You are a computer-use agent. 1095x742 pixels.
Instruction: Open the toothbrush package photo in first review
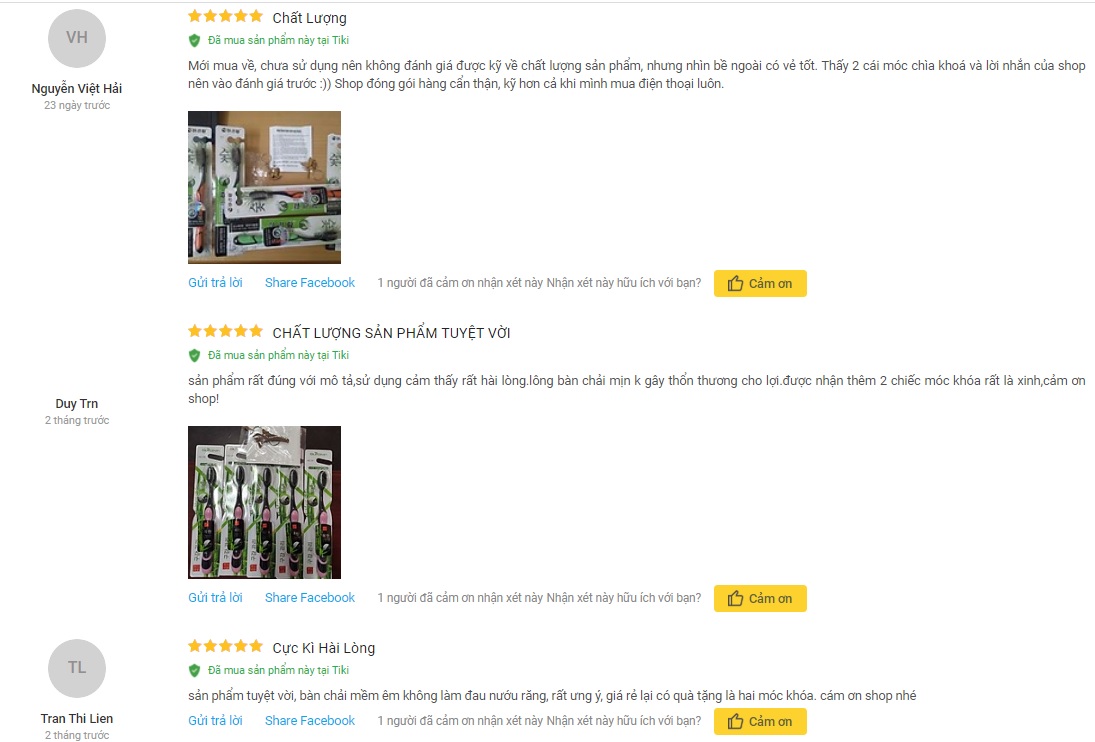click(x=265, y=187)
